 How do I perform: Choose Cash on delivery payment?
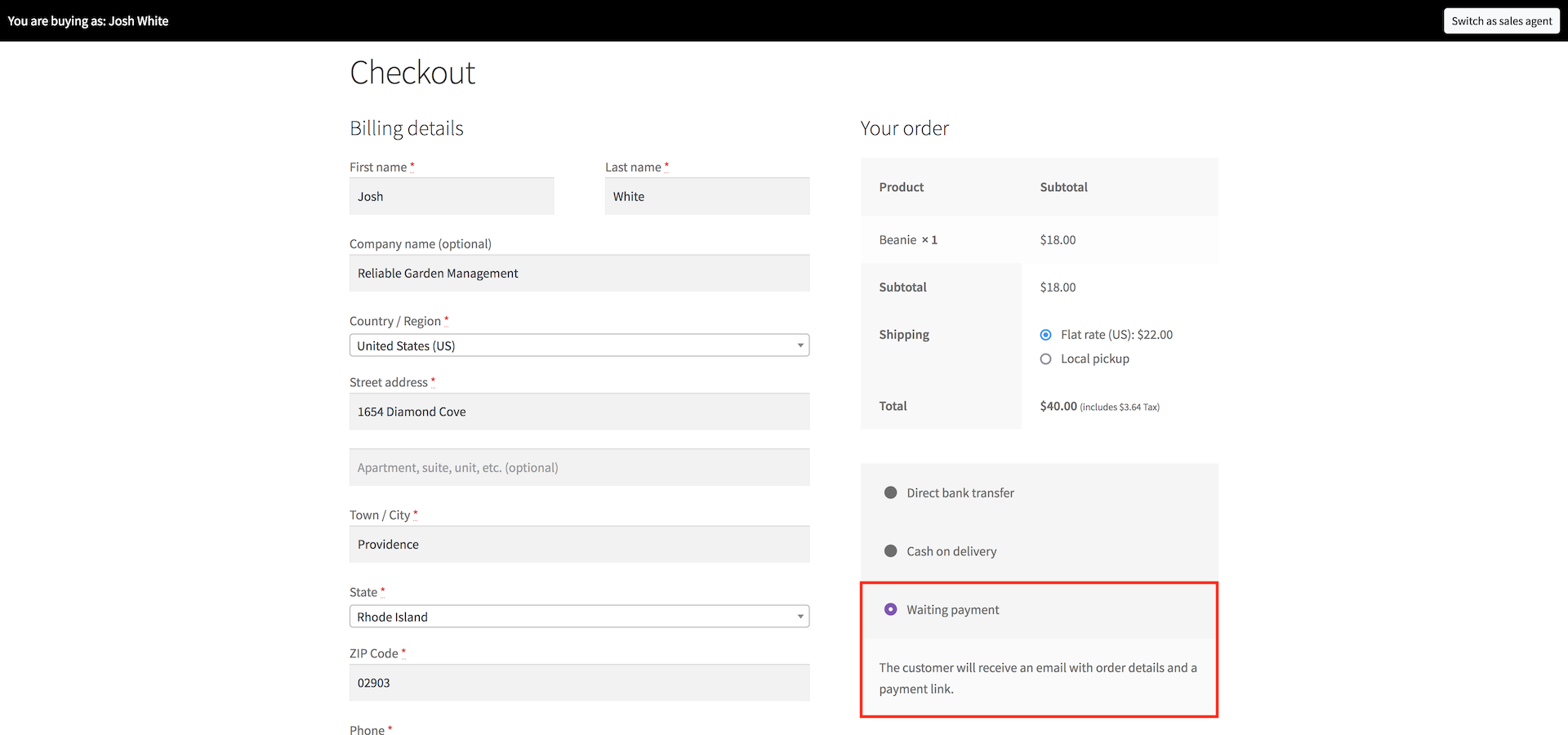[x=891, y=551]
